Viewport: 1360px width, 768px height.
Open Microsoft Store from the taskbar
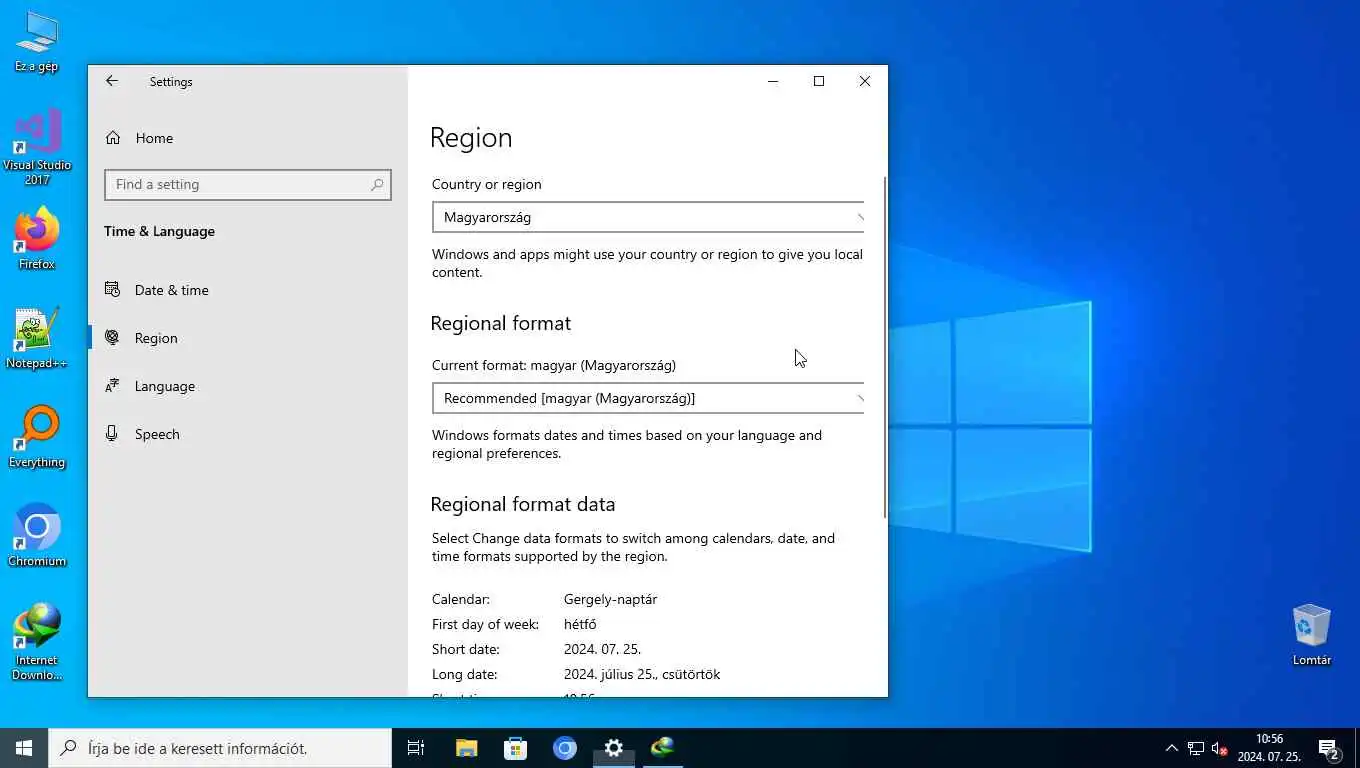pos(515,748)
